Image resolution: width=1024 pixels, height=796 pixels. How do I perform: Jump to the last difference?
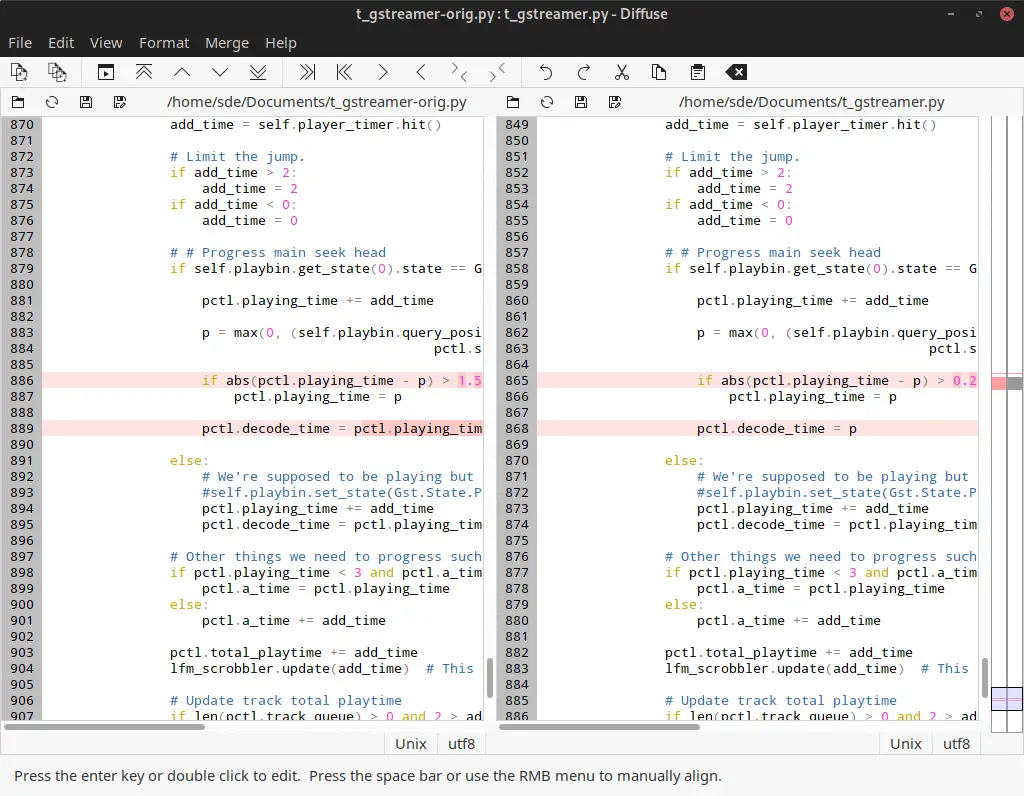click(258, 72)
